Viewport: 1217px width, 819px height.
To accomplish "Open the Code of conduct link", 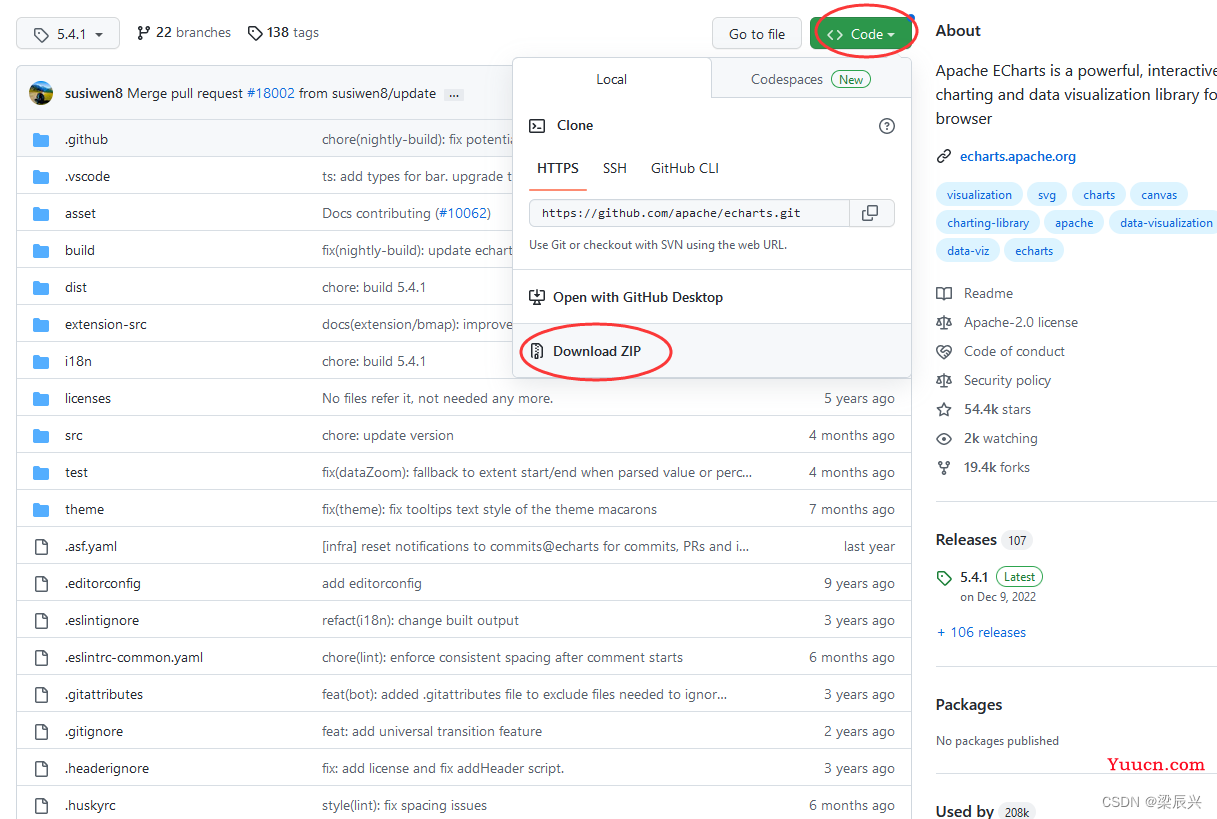I will coord(1014,351).
